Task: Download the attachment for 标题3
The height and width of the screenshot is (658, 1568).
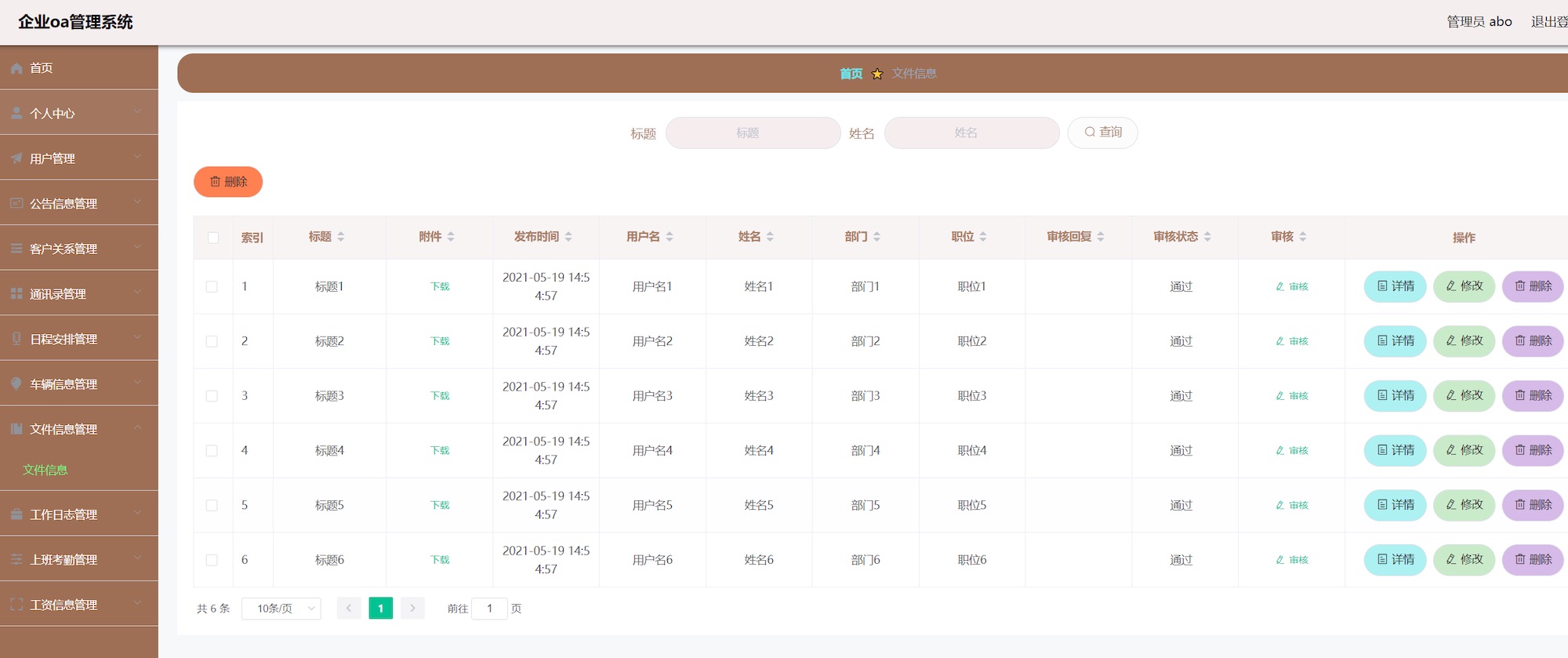Action: pyautogui.click(x=440, y=396)
